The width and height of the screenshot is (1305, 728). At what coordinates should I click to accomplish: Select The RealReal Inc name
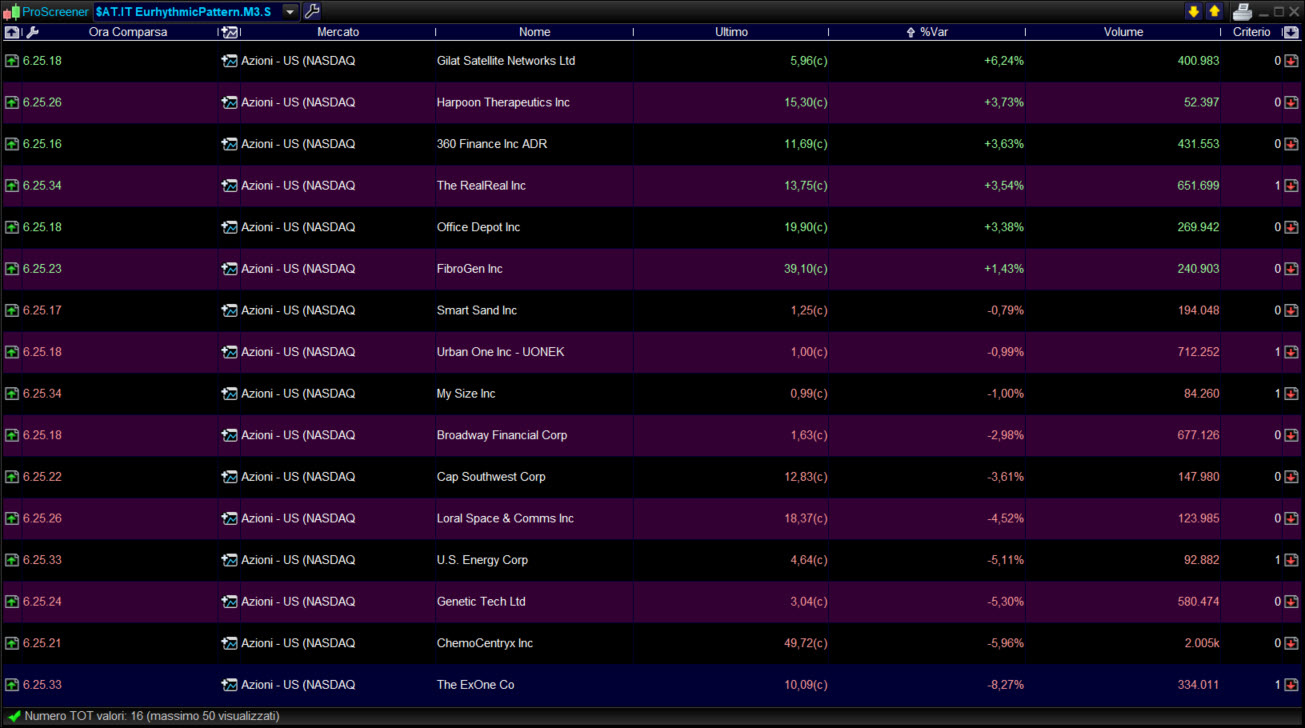[481, 186]
